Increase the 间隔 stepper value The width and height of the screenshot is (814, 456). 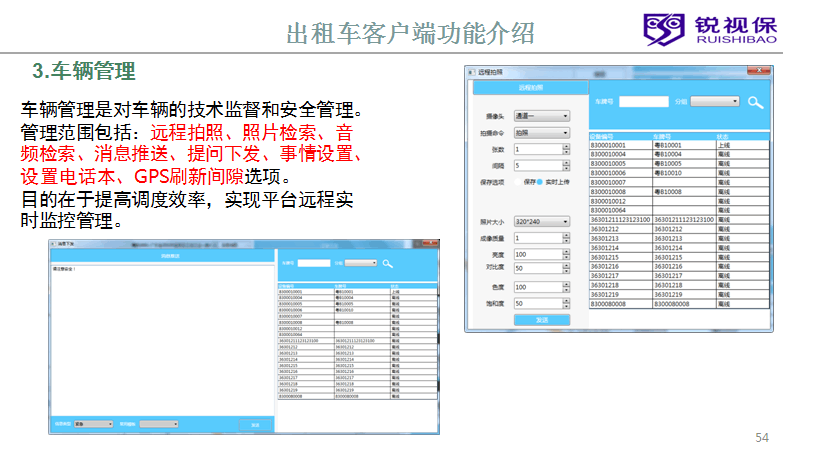click(566, 163)
